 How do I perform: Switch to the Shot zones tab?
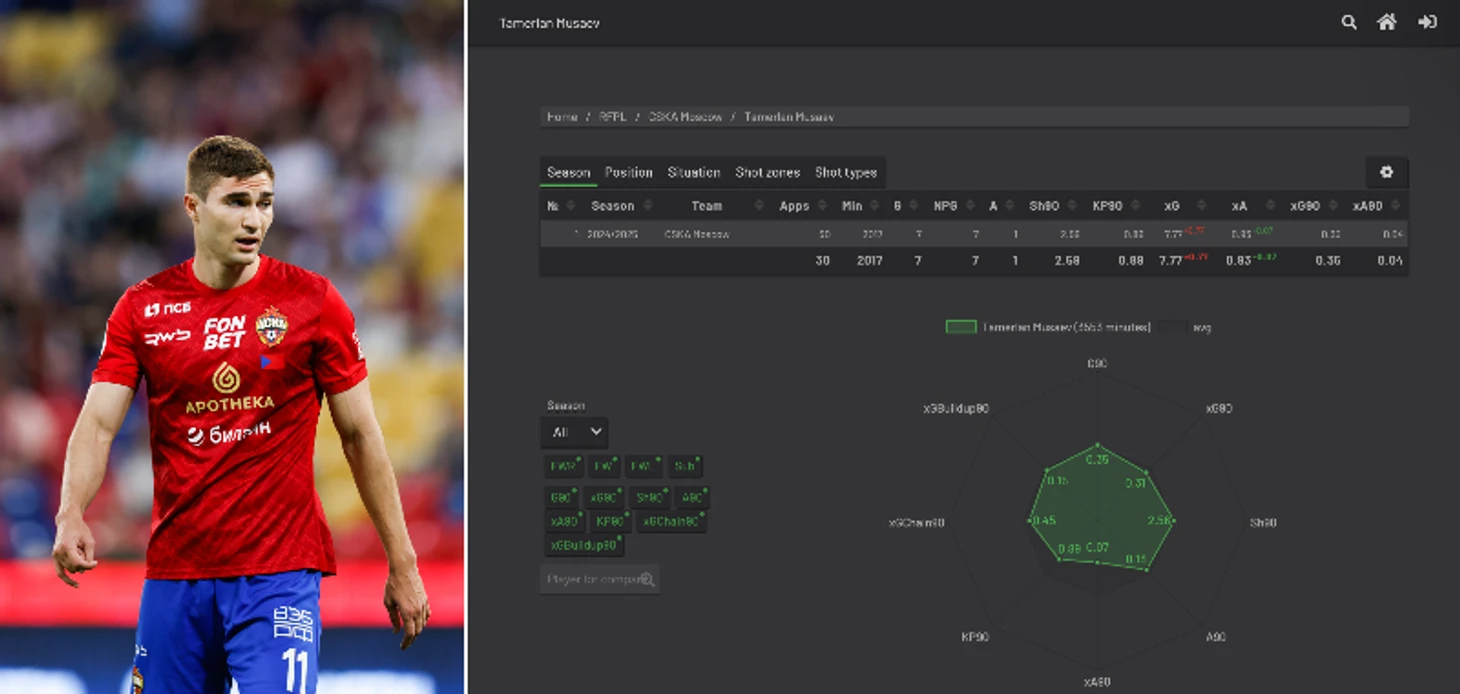(x=767, y=172)
